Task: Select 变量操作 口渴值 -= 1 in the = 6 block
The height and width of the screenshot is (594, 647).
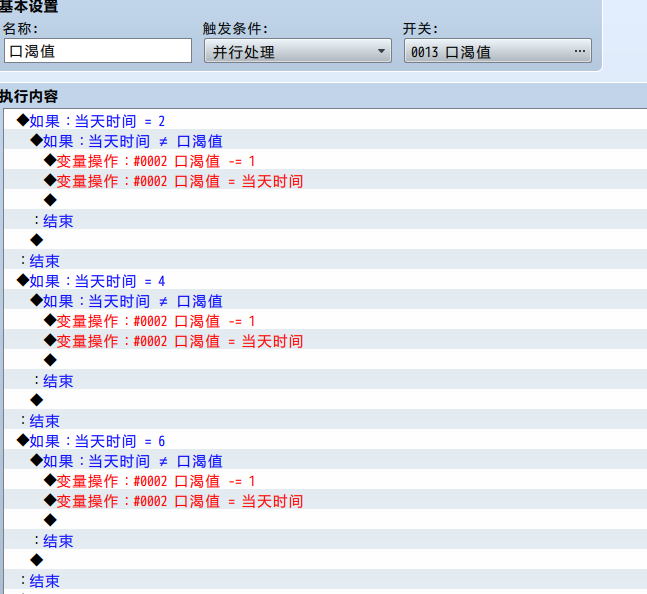Action: 325,480
